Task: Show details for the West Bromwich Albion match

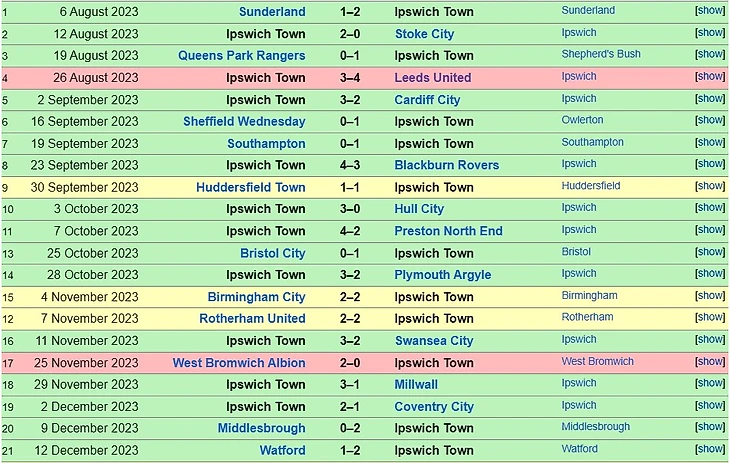Action: [710, 361]
